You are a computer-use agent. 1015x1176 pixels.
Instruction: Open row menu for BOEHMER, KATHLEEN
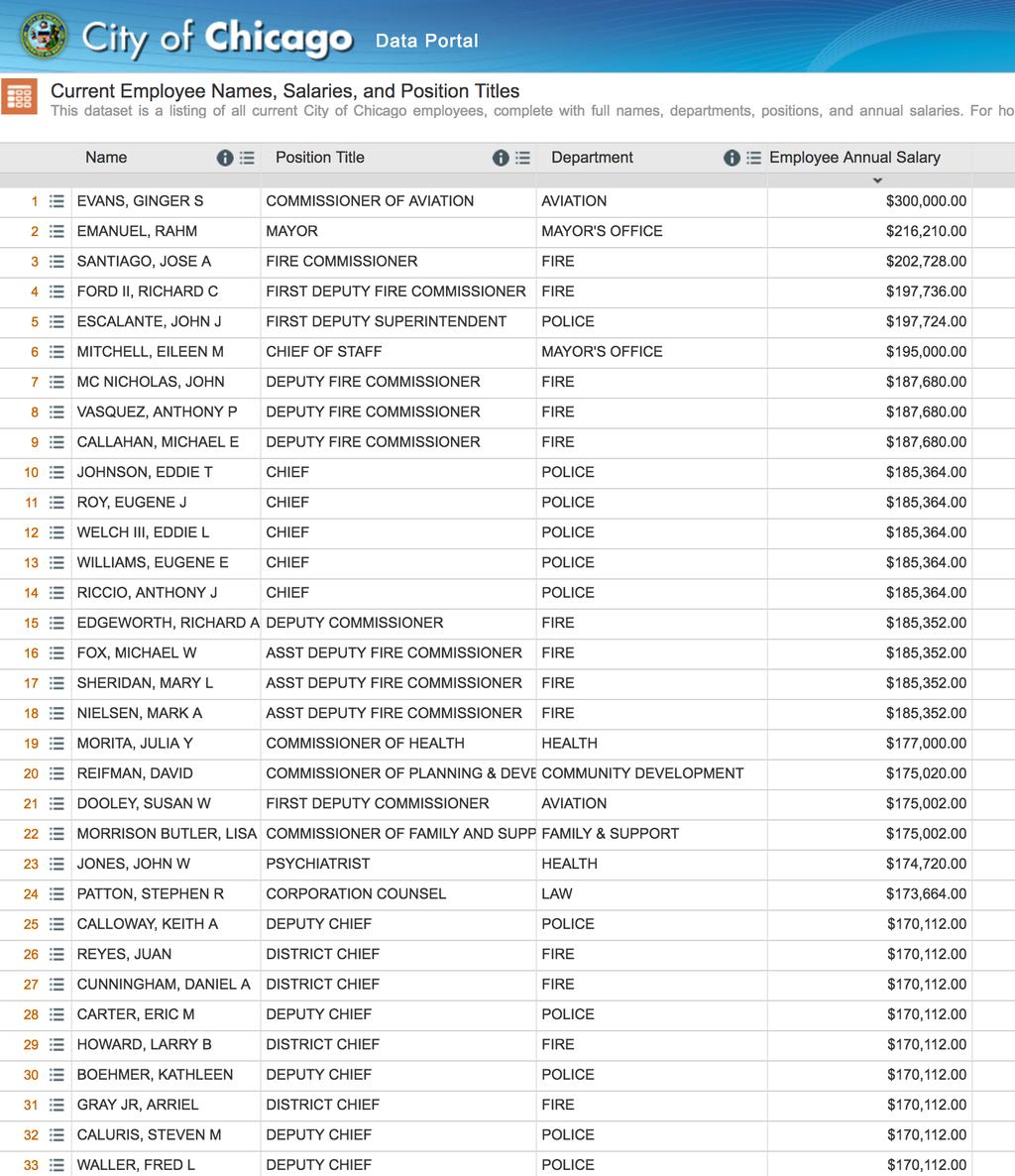point(56,1075)
